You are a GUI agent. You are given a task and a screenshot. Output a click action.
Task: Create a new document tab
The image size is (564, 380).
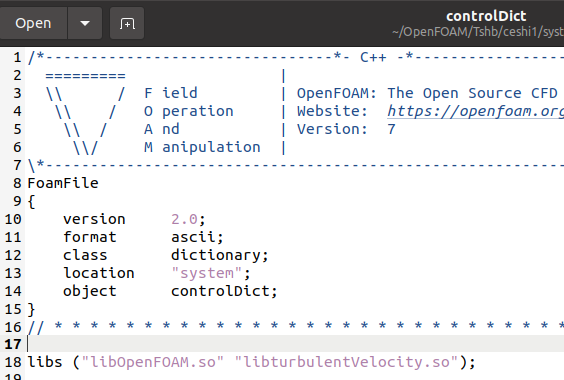click(x=127, y=23)
